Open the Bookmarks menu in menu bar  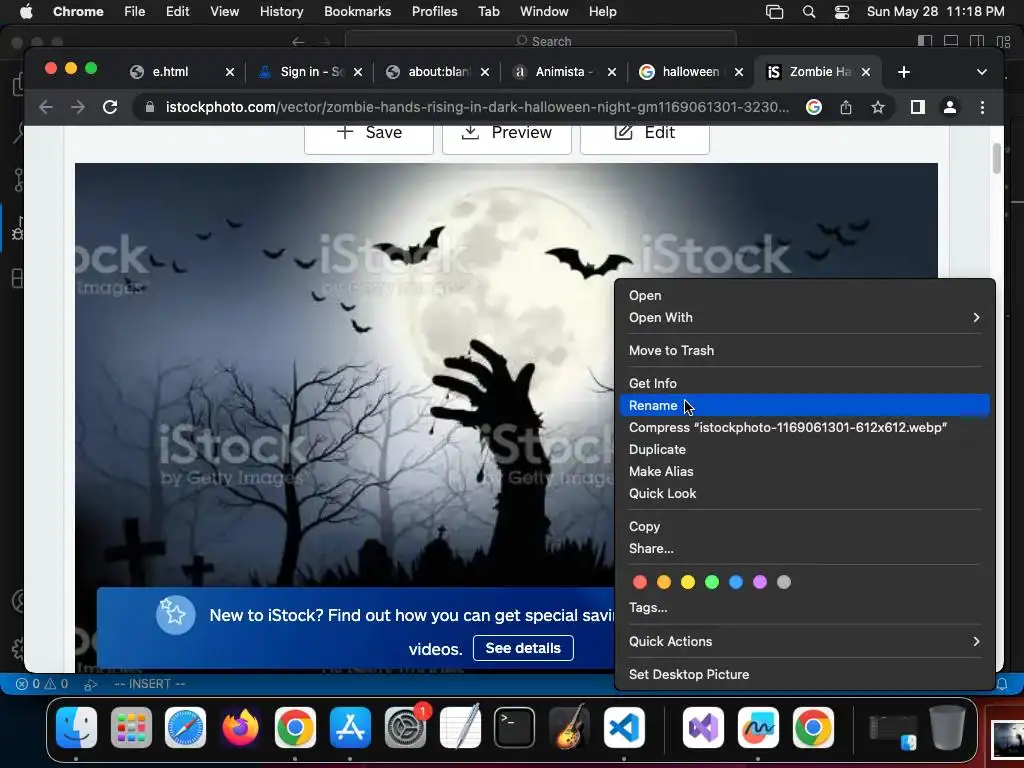point(357,12)
